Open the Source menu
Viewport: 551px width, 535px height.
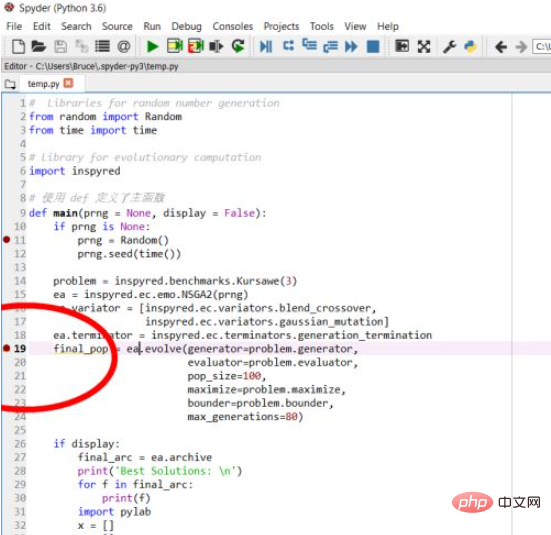[117, 26]
